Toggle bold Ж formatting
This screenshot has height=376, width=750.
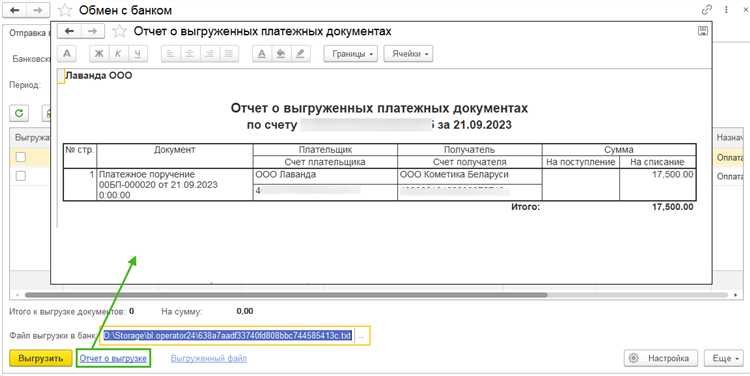[x=99, y=54]
